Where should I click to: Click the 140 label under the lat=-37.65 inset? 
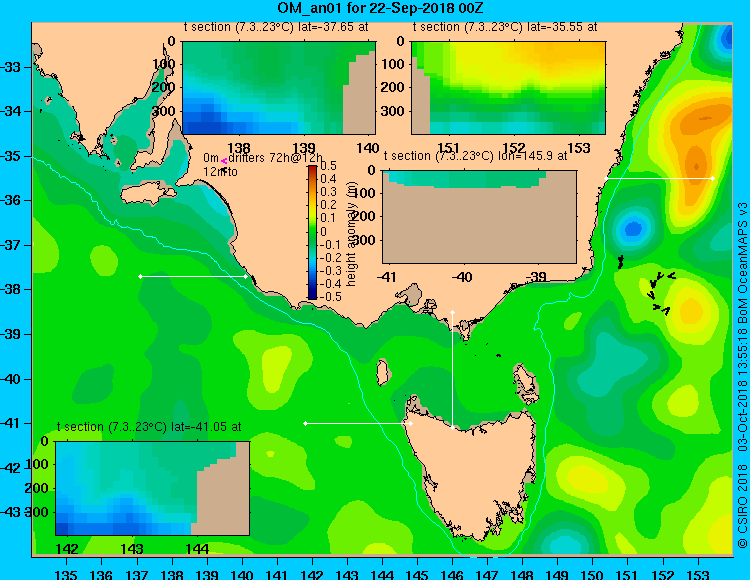click(x=368, y=148)
